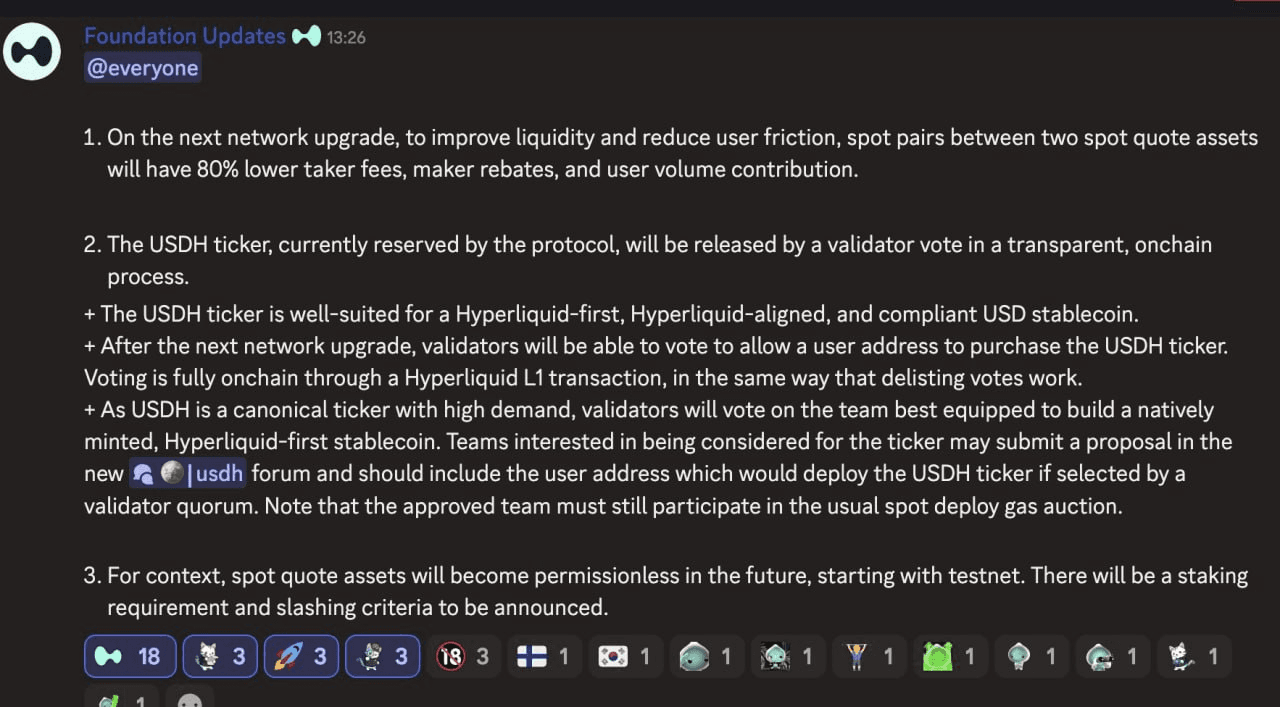The image size is (1280, 707).
Task: Toggle the dancing cat reaction beside the rocket
Action: click(382, 656)
